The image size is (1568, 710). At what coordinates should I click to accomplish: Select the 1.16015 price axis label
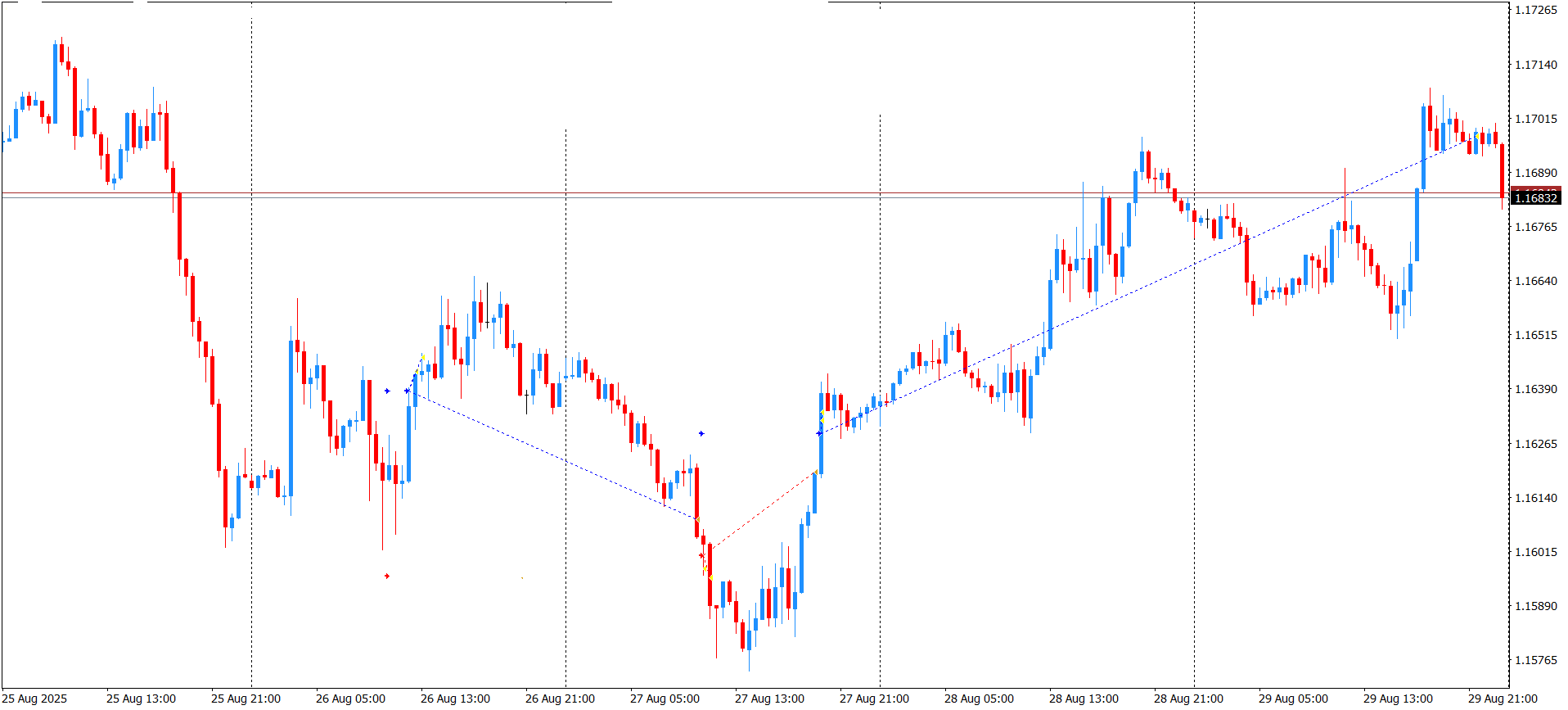(x=1536, y=552)
